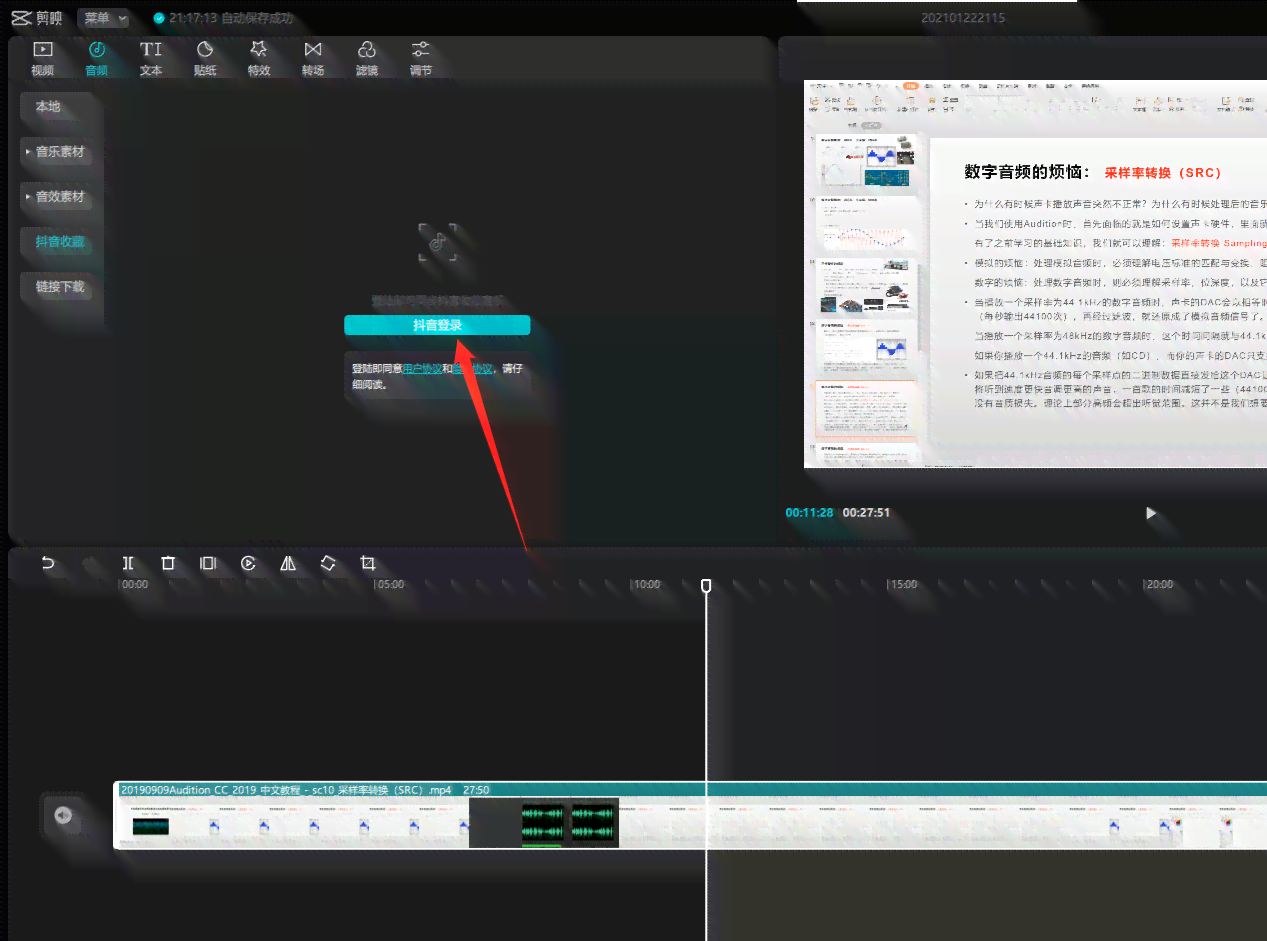The width and height of the screenshot is (1267, 941).
Task: Open the 滤镜 filters tab
Action: point(367,59)
